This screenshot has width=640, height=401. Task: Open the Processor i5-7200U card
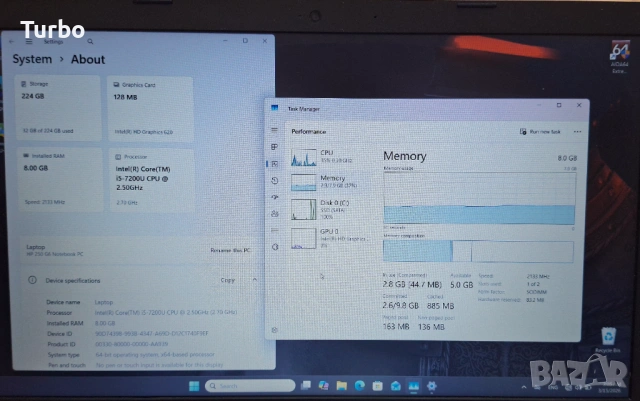(x=151, y=180)
